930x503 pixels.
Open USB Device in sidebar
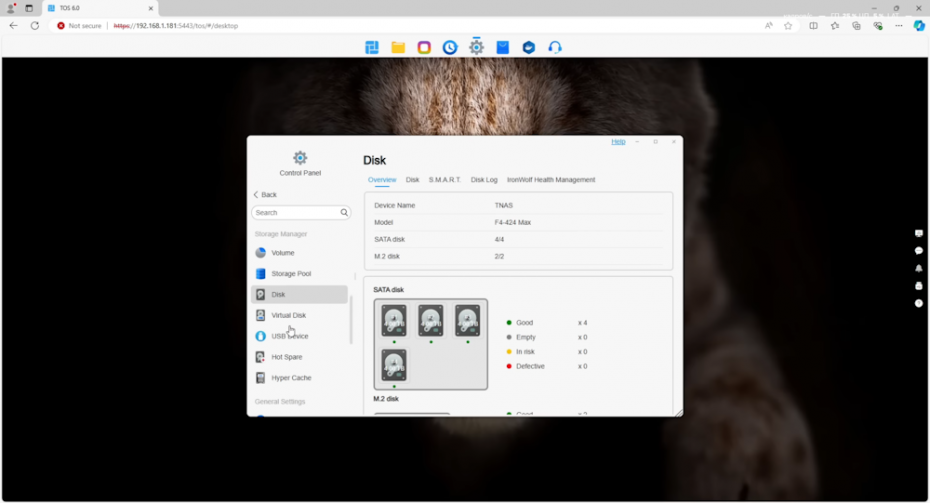[x=299, y=336]
